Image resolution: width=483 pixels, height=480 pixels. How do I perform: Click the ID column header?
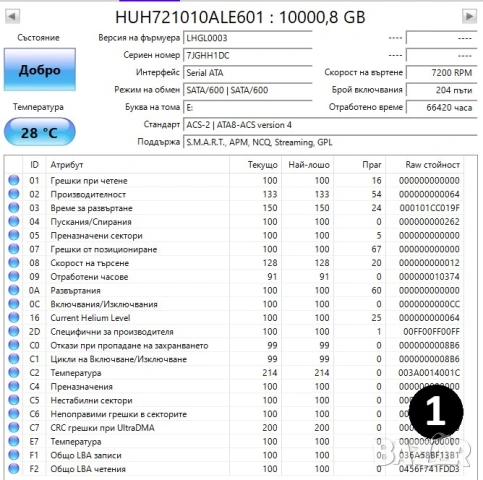34,165
